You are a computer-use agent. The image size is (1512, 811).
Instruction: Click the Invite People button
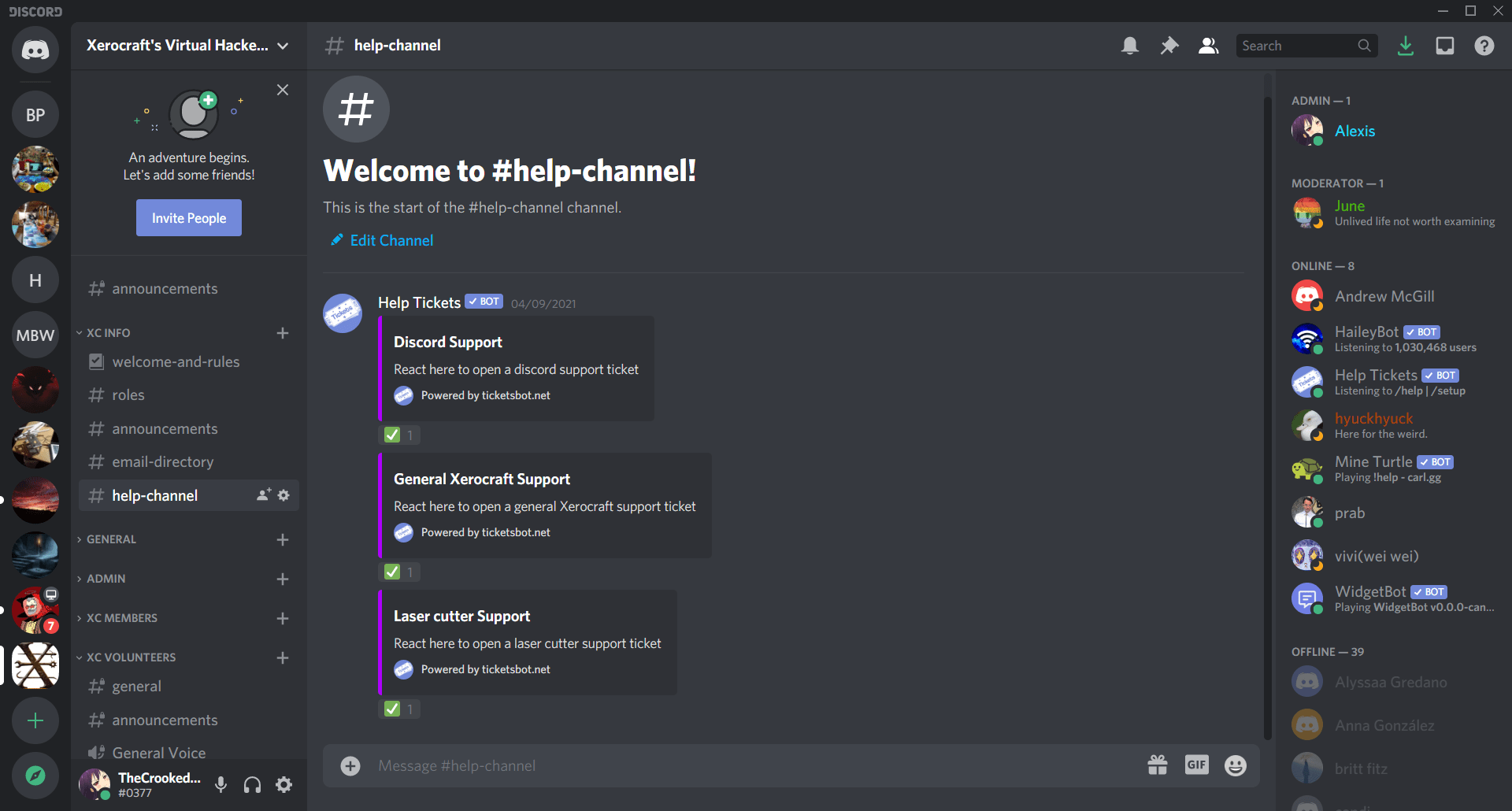(x=189, y=218)
